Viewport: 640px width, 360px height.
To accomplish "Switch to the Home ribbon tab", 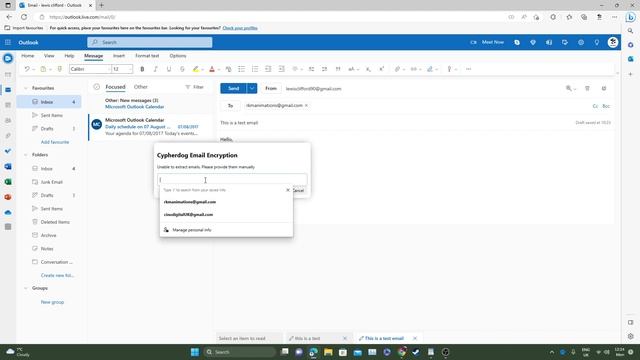I will [28, 56].
